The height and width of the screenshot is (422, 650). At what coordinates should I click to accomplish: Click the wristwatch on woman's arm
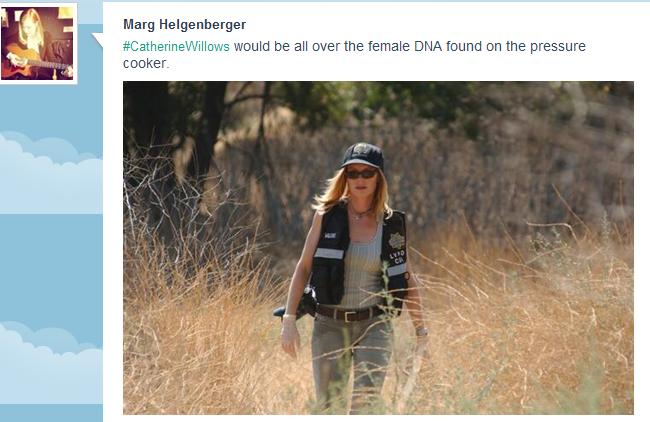tap(422, 332)
